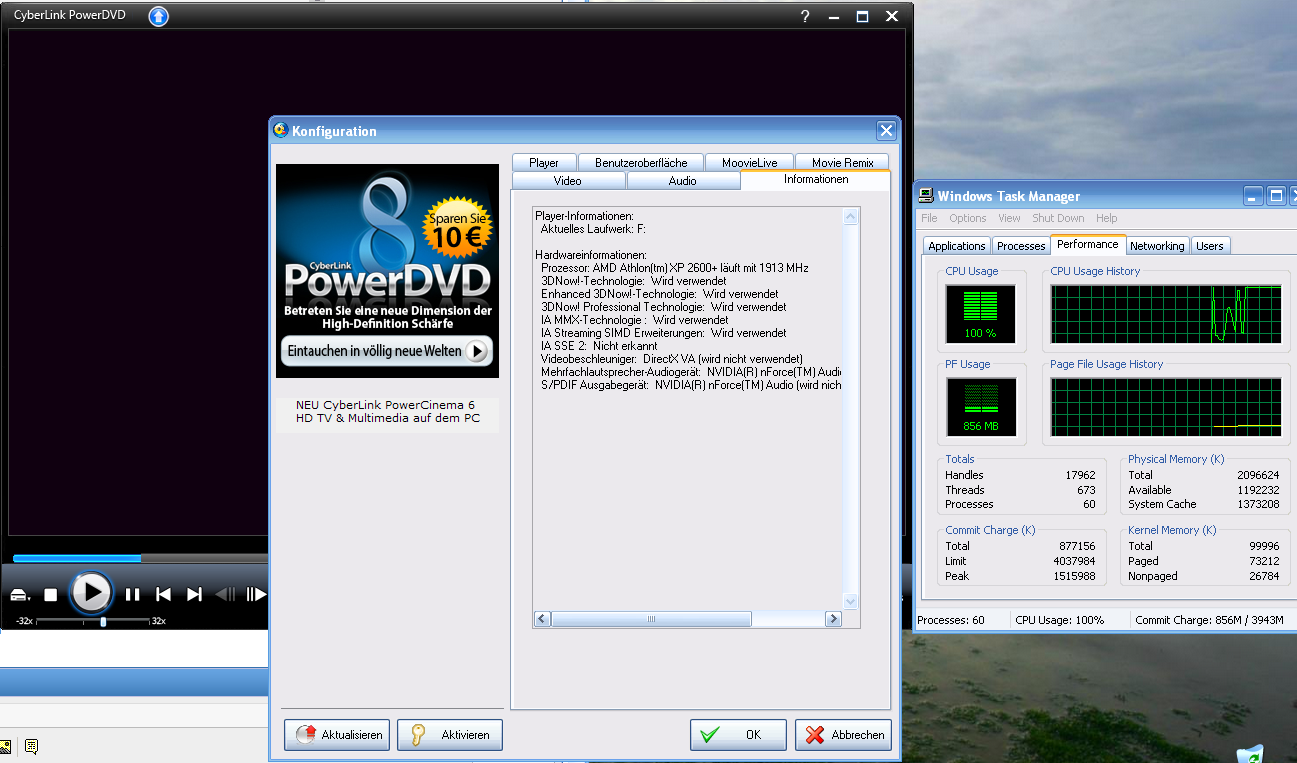Click the Handles value 17962

pos(1081,475)
